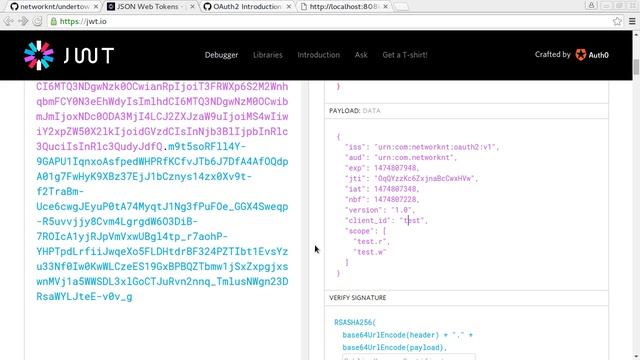Click Get a T-shirt! link
The image size is (640, 360).
pos(405,55)
